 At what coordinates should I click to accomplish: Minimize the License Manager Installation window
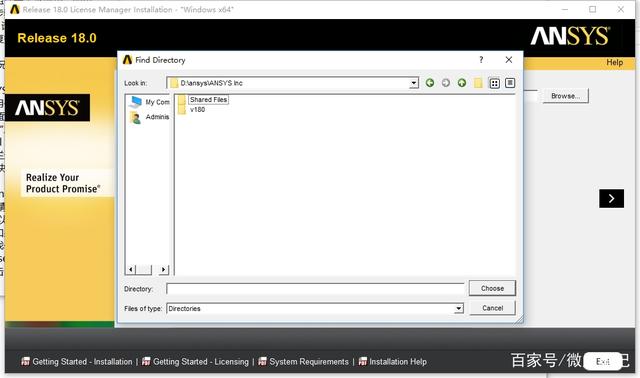(565, 9)
